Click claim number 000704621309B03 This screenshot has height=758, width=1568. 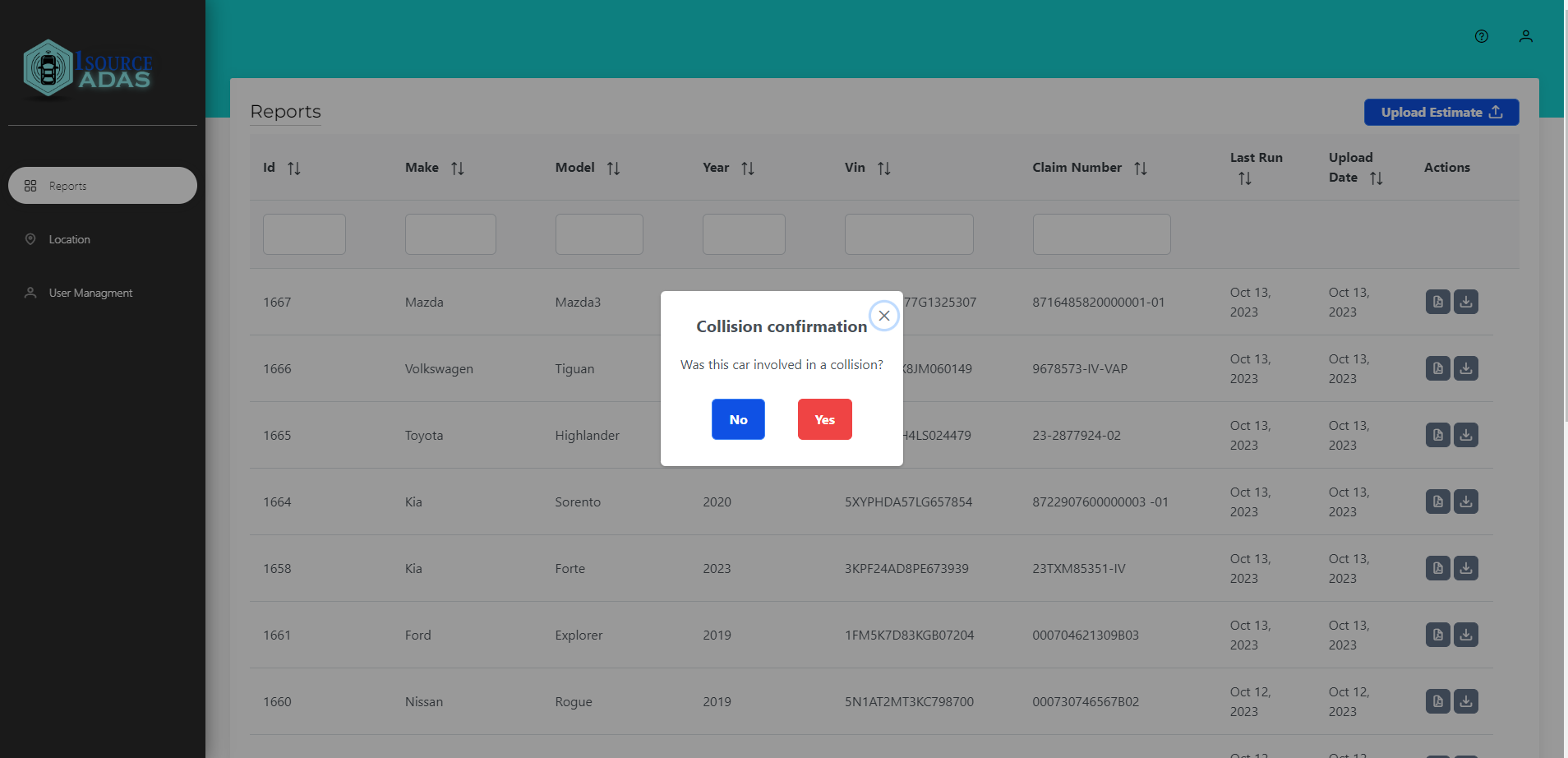coord(1086,636)
